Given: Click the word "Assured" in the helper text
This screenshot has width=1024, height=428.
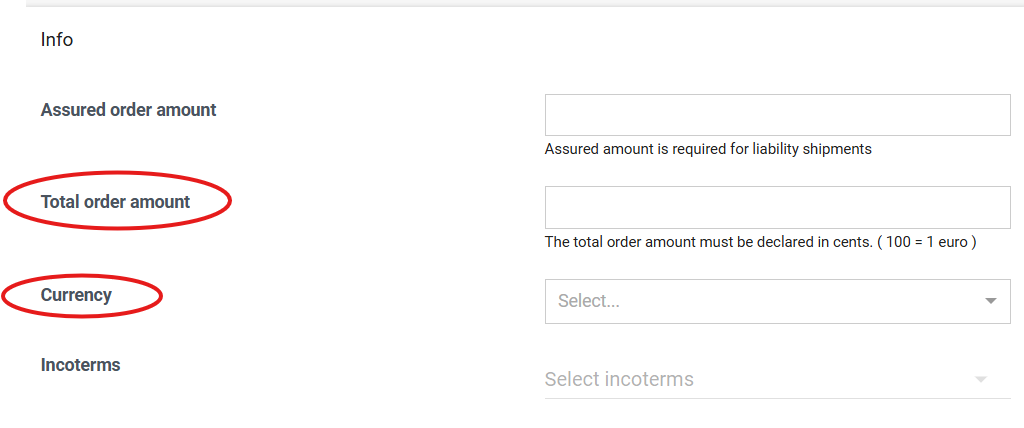Looking at the screenshot, I should tap(571, 149).
